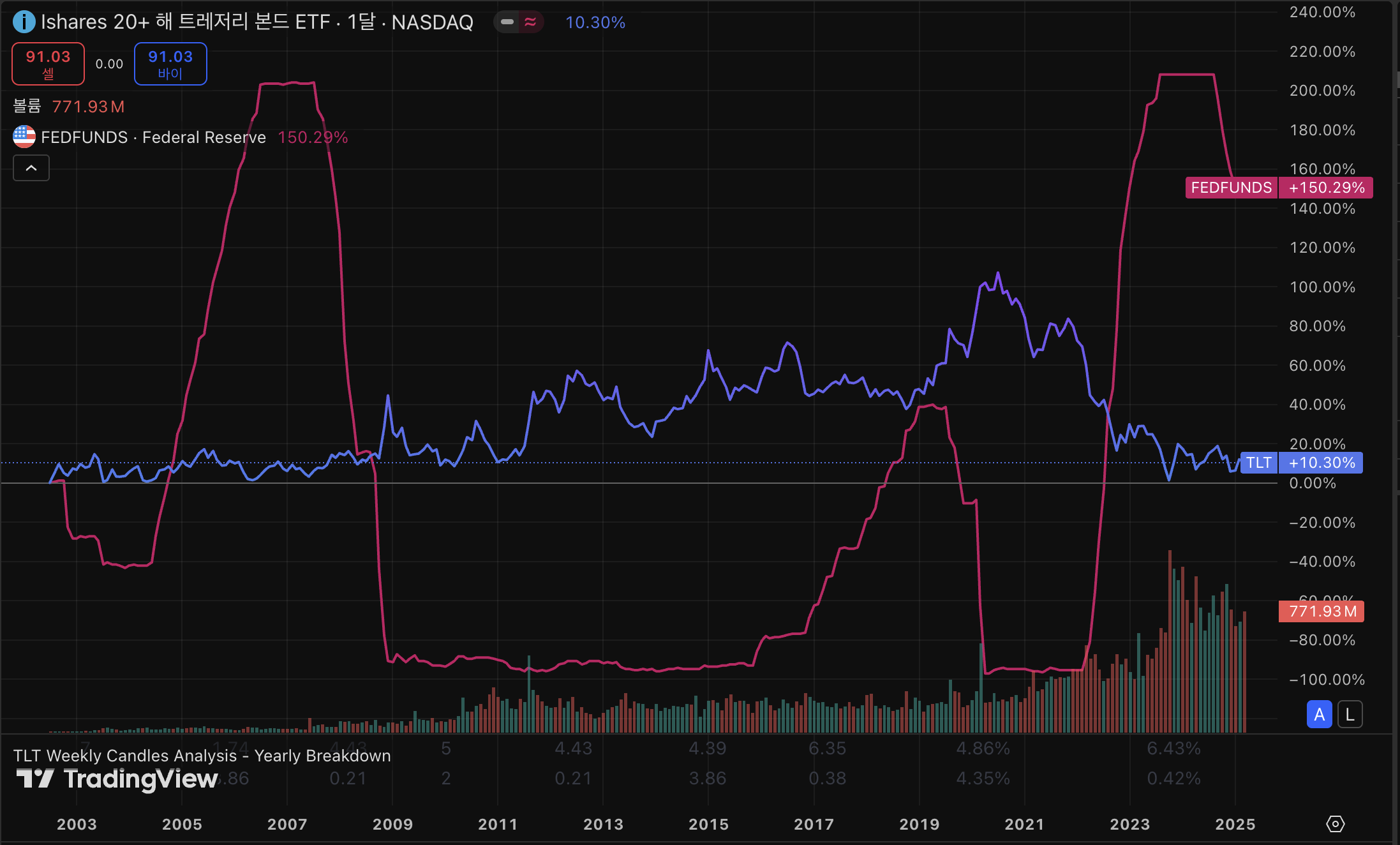
Task: Click the 10.30% value in the title row
Action: [x=595, y=22]
